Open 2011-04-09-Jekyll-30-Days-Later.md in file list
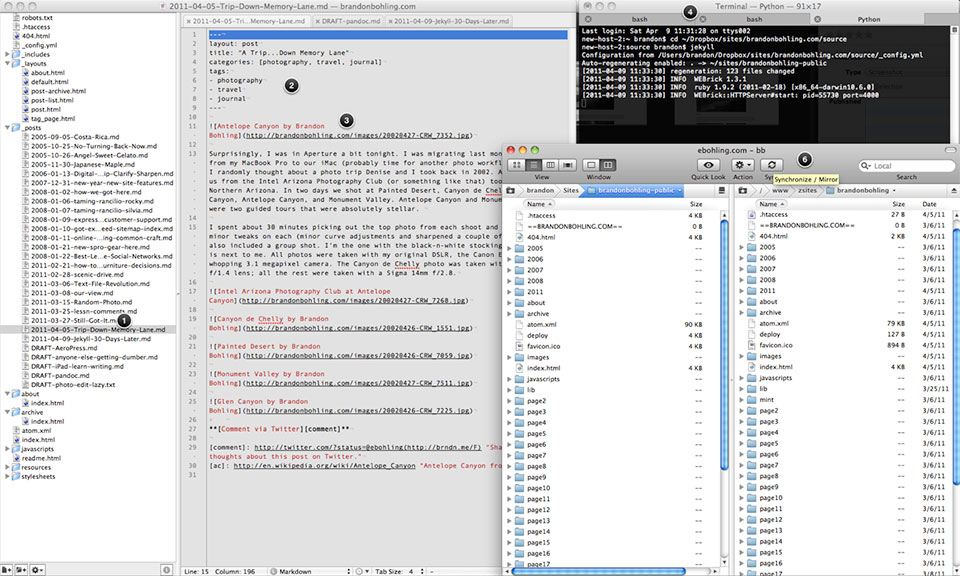 (96, 339)
